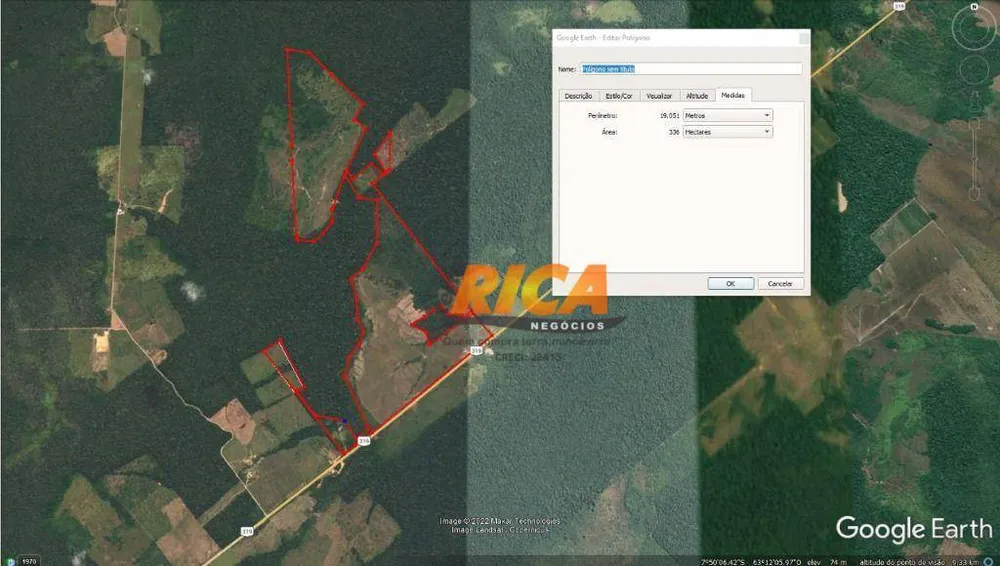Confirm polygon with OK button
Image resolution: width=1000 pixels, height=566 pixels.
coord(731,283)
